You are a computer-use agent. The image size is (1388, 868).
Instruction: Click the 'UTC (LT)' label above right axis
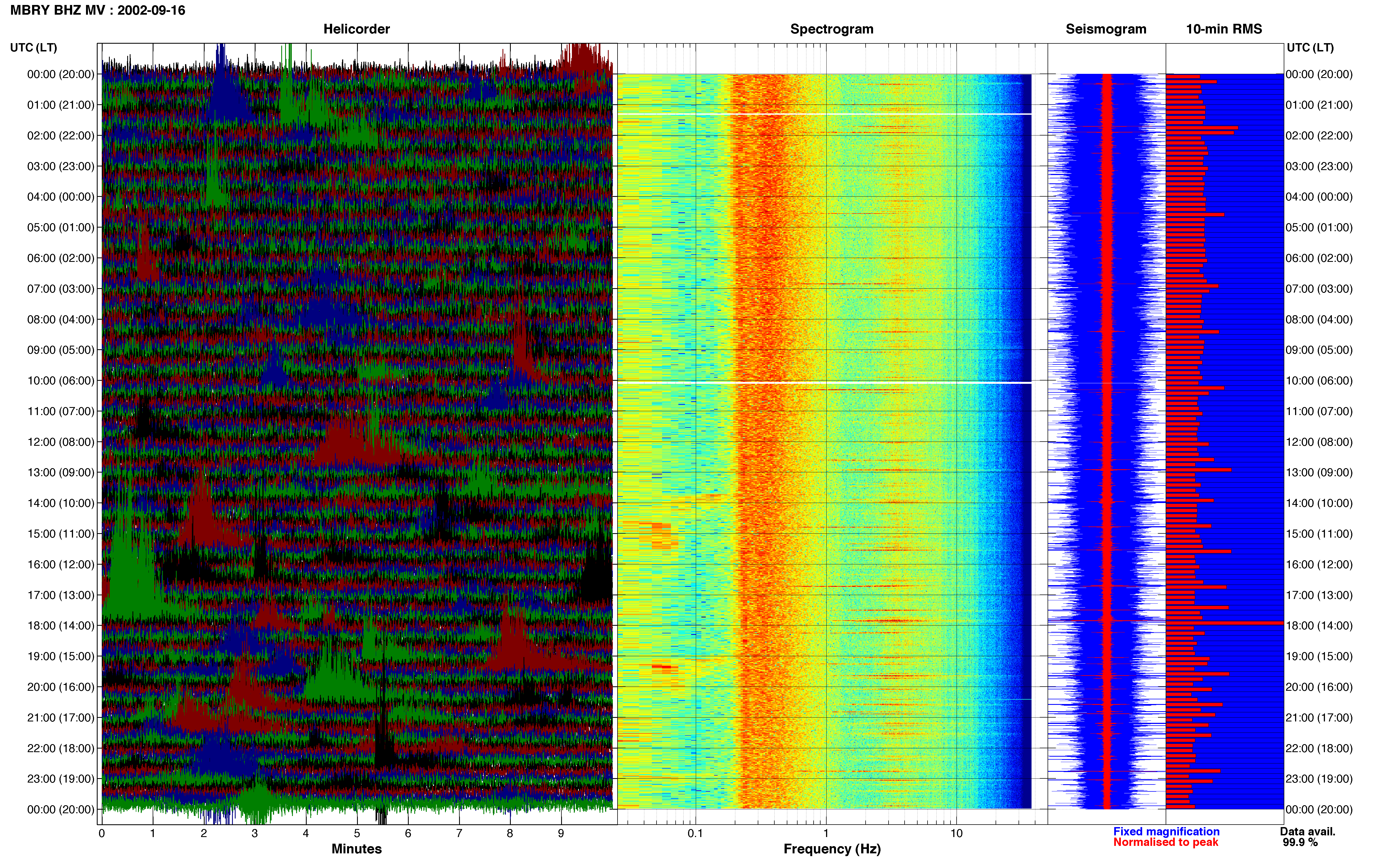[1310, 48]
